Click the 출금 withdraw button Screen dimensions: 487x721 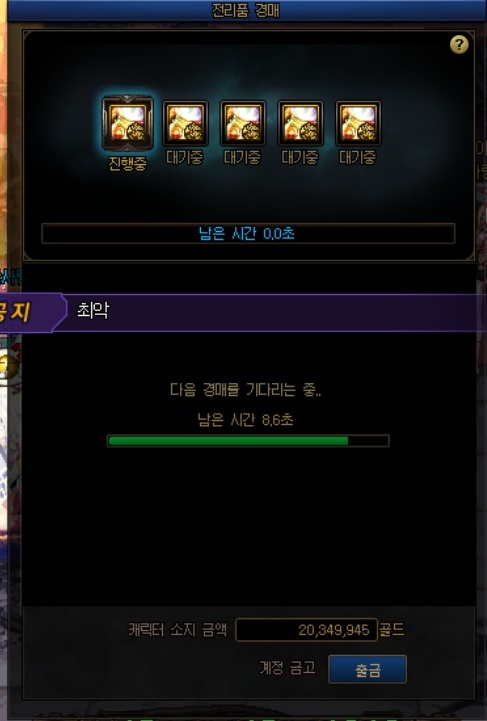click(367, 669)
